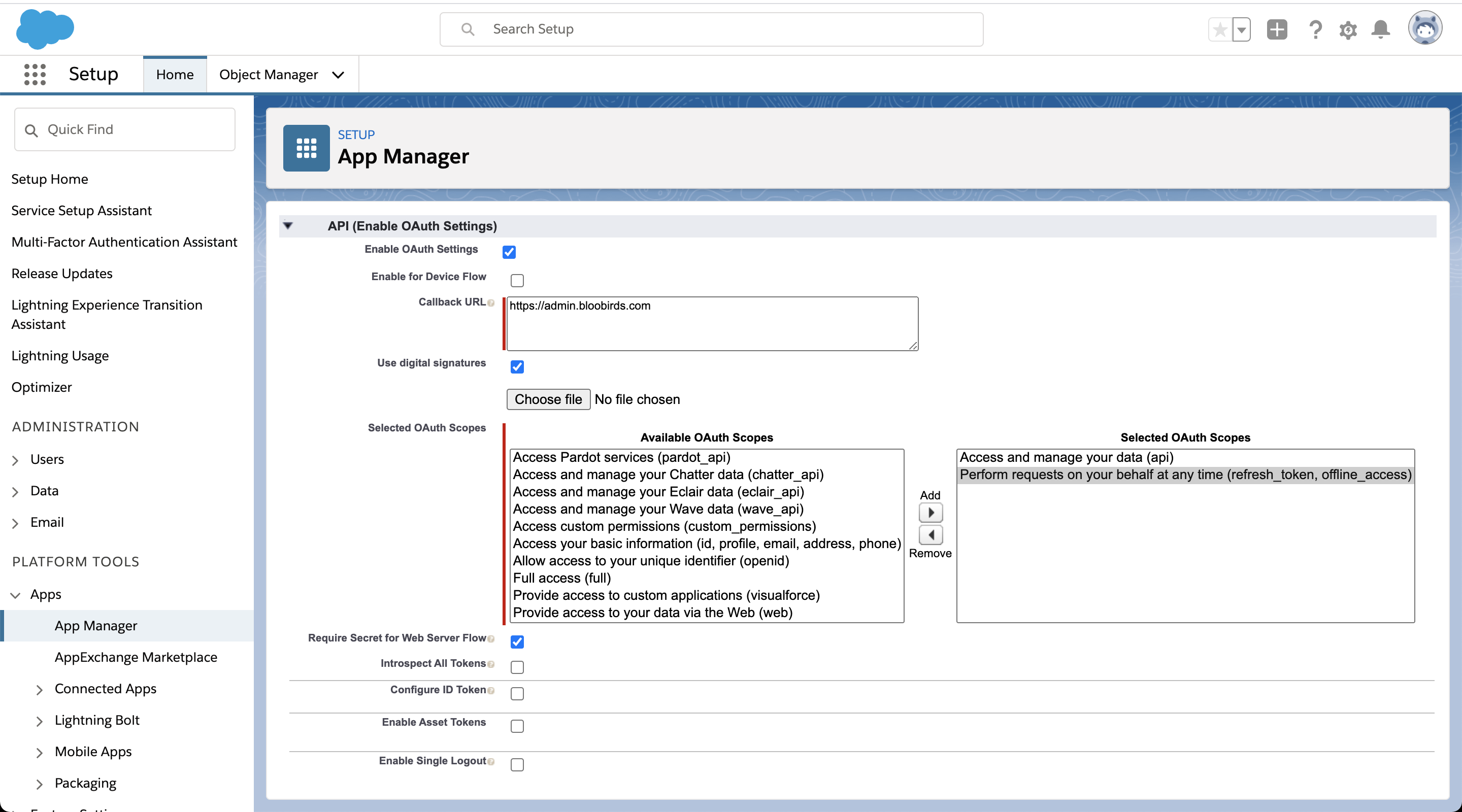Viewport: 1462px width, 812px height.
Task: Expand the Data tree node
Action: pyautogui.click(x=15, y=492)
